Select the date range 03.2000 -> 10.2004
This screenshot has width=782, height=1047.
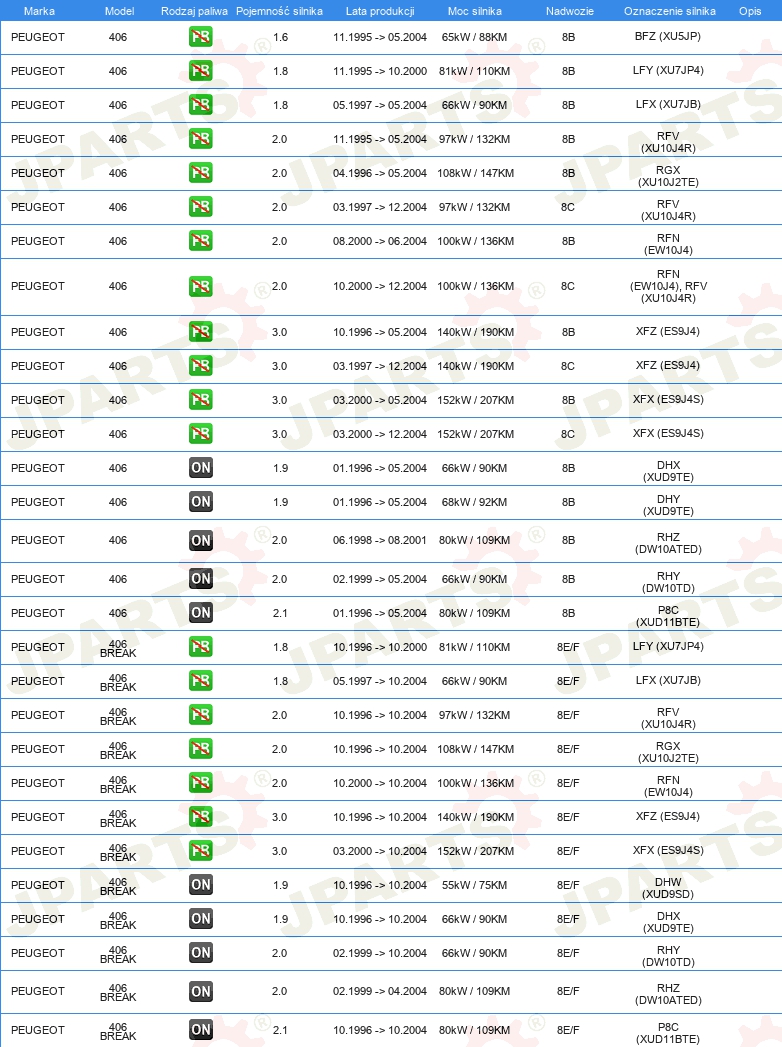380,851
